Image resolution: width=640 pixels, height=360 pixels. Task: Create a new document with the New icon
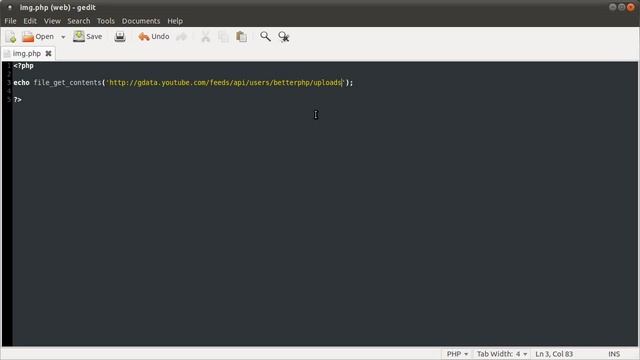click(x=11, y=37)
